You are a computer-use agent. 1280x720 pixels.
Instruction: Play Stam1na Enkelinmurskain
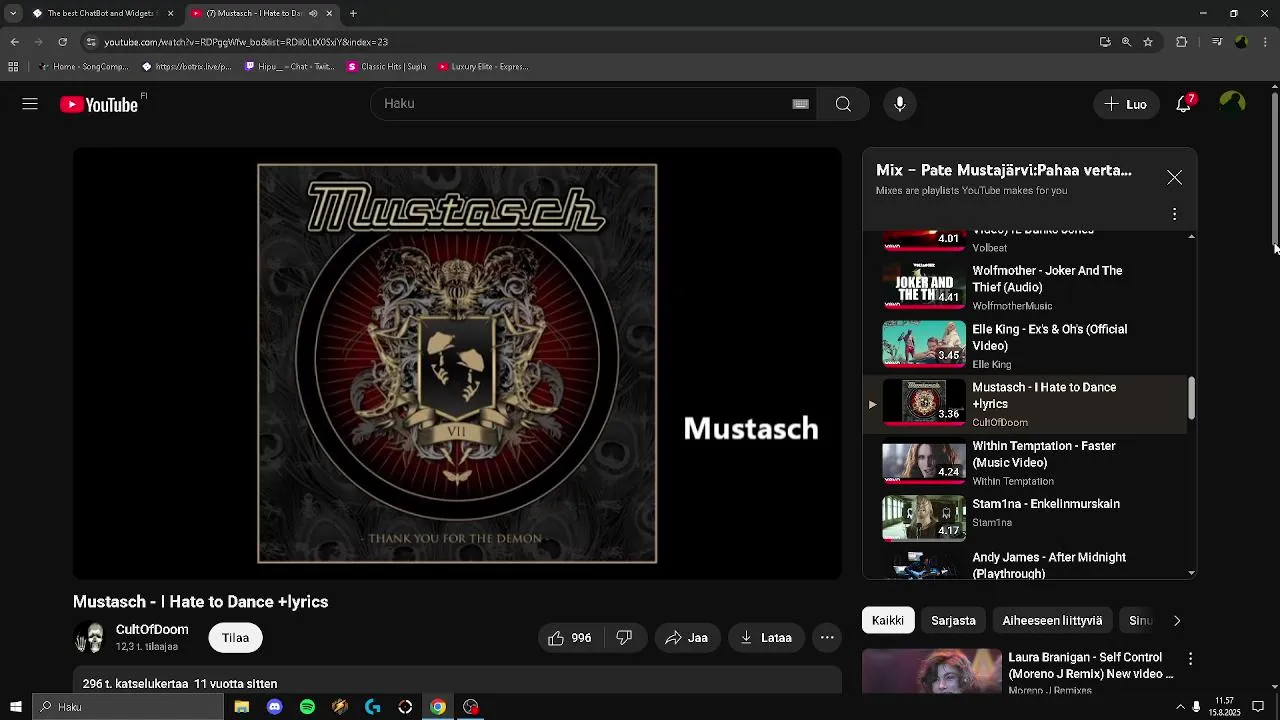coord(1024,521)
